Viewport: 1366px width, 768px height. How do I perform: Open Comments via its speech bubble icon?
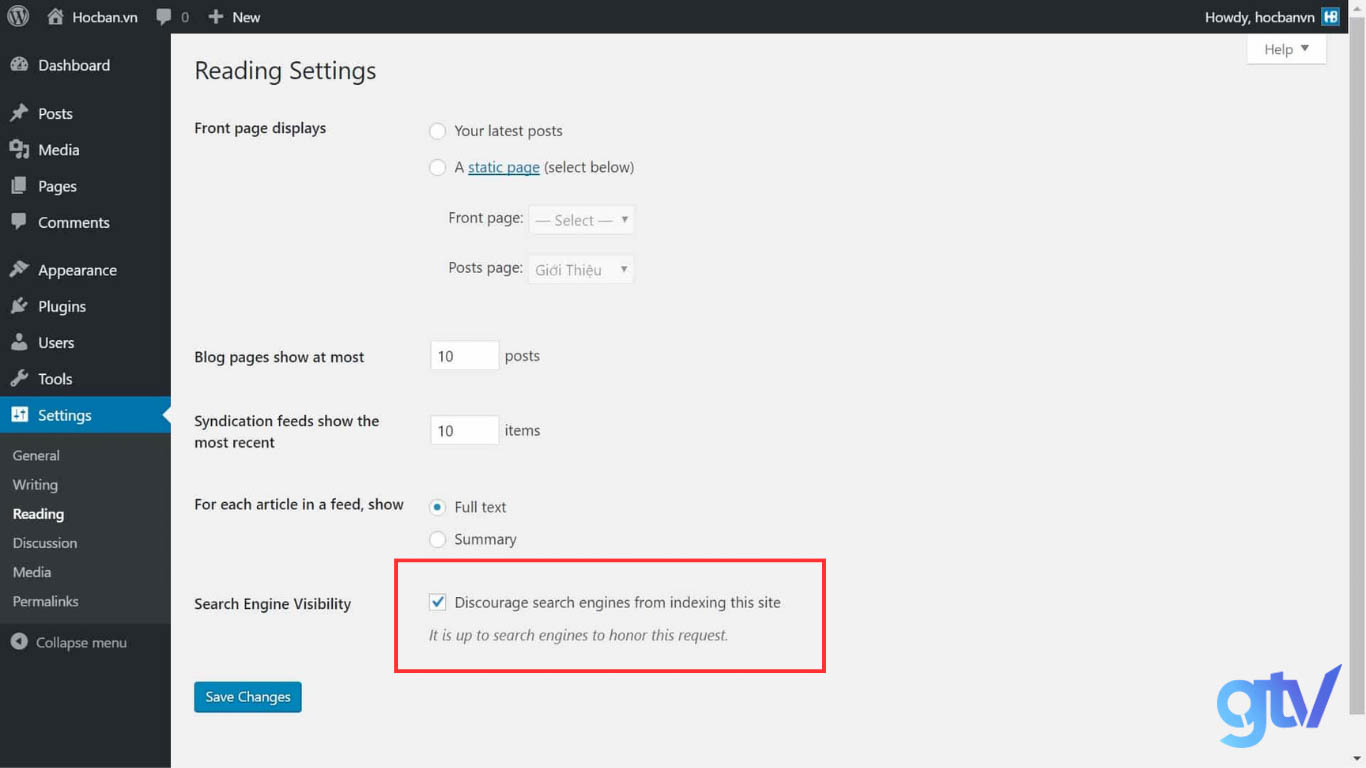[x=18, y=222]
